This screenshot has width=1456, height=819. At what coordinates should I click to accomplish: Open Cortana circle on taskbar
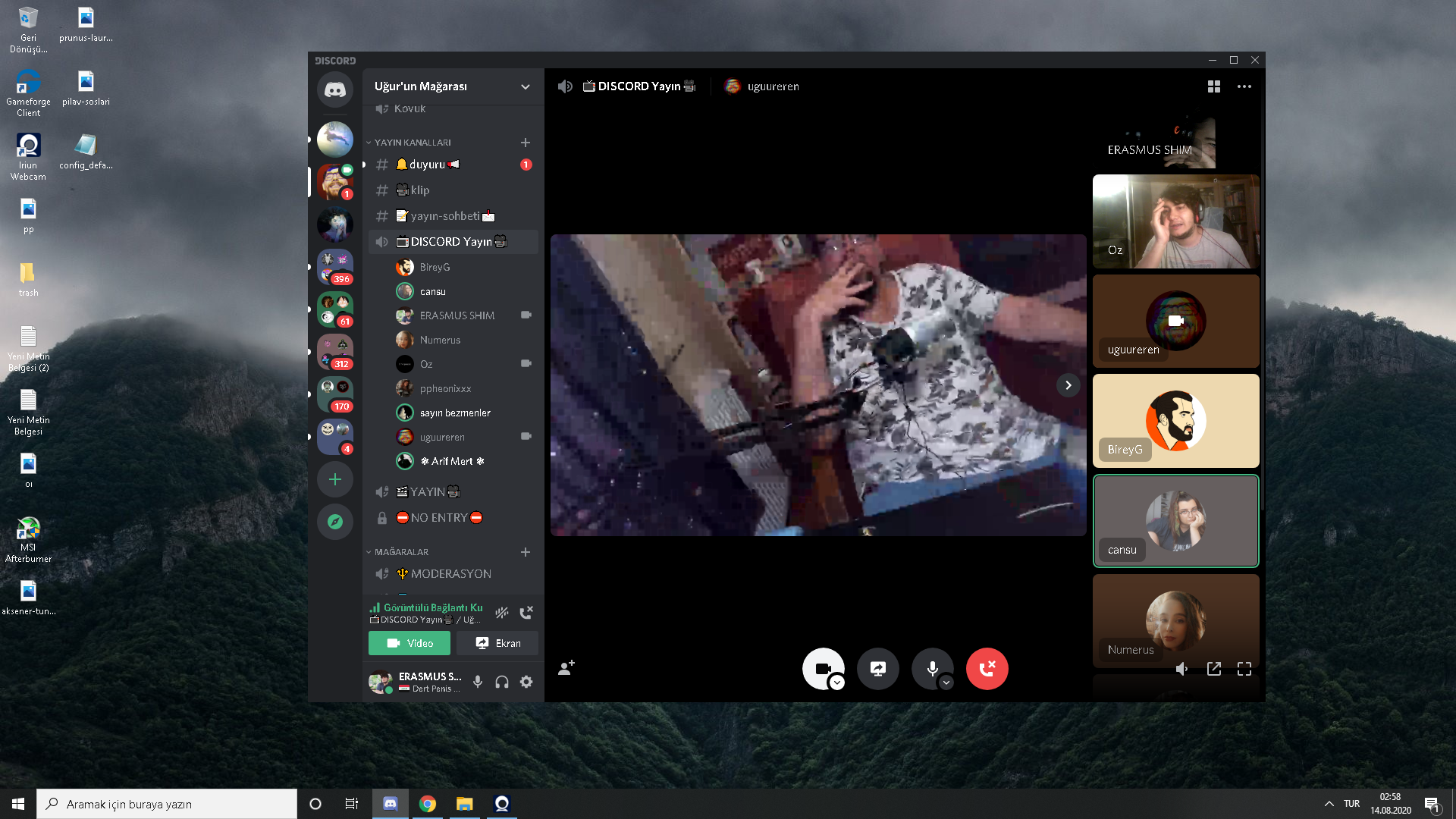315,804
